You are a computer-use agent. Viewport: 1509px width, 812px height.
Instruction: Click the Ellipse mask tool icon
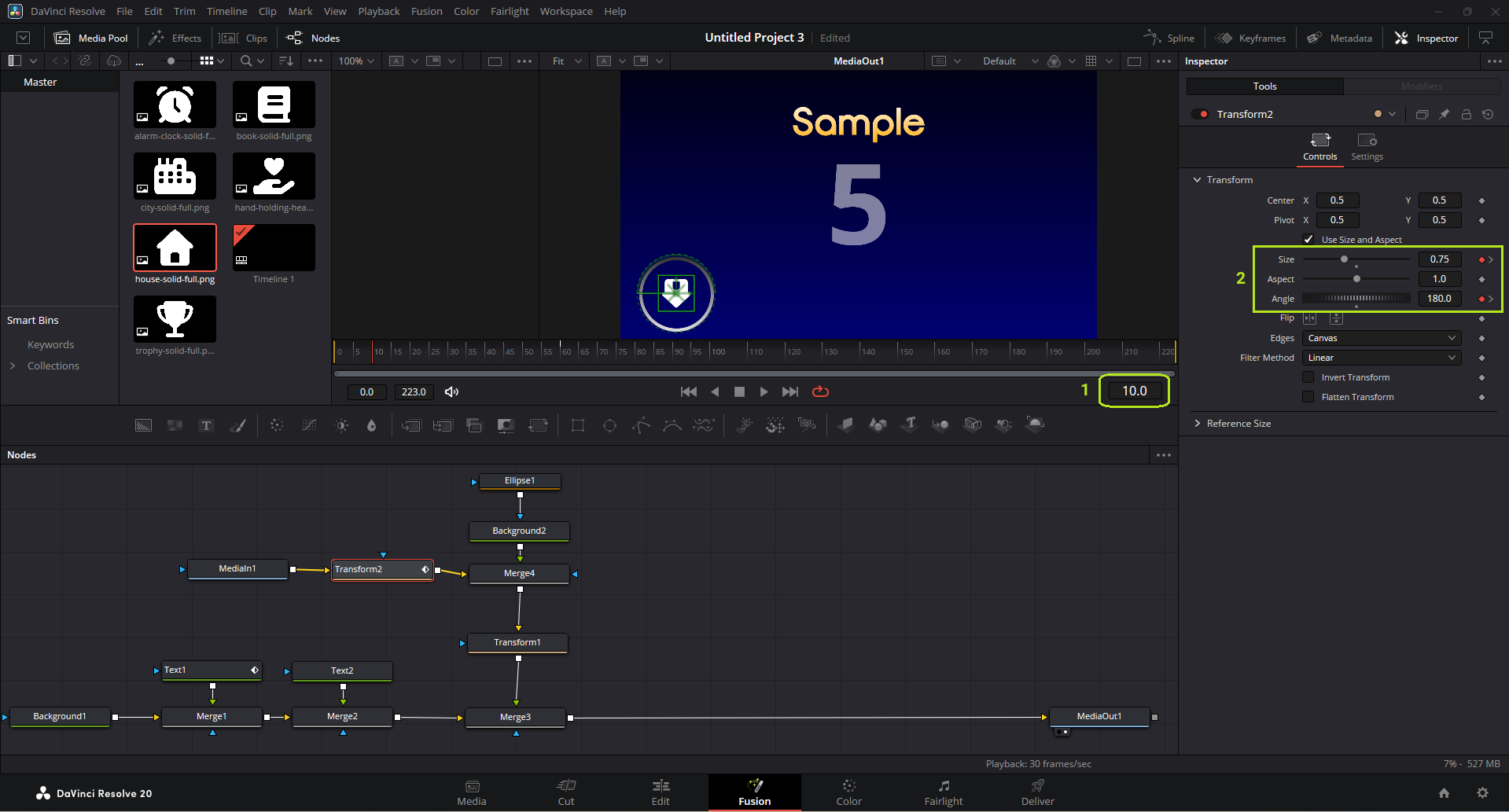[609, 425]
